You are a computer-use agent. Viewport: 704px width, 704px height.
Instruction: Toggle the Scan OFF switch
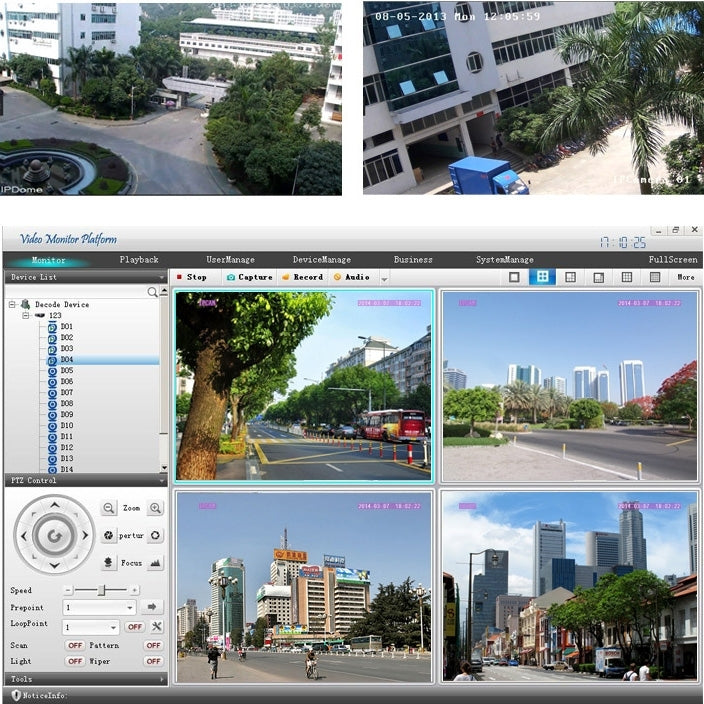click(75, 645)
